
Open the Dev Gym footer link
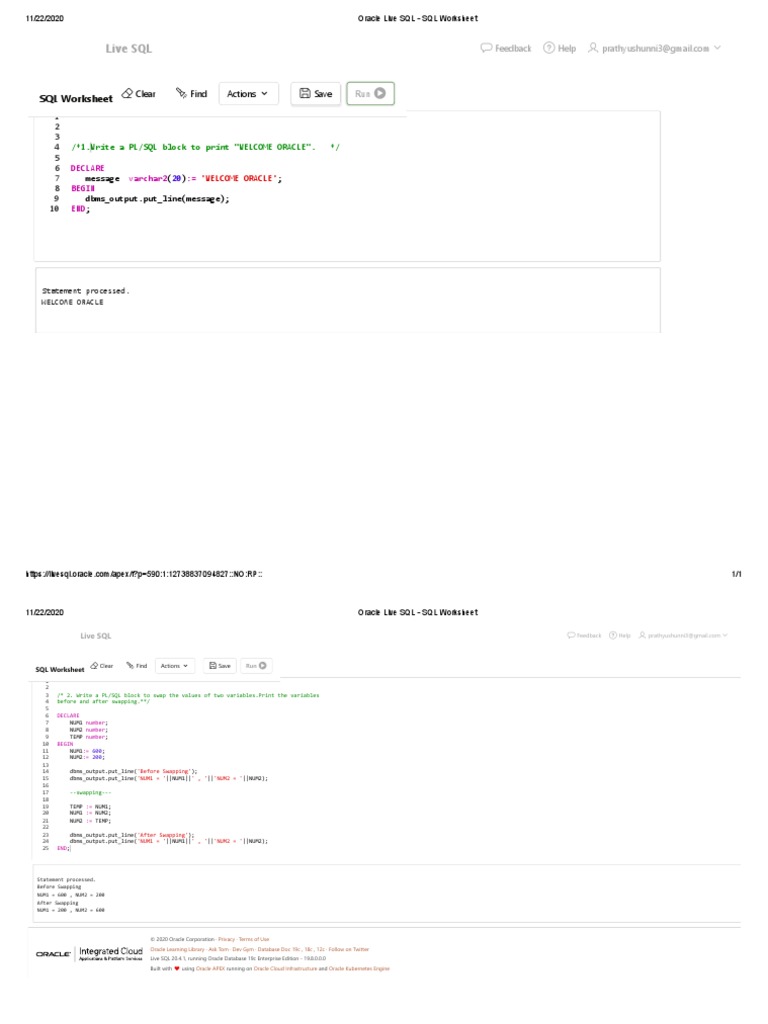243,950
